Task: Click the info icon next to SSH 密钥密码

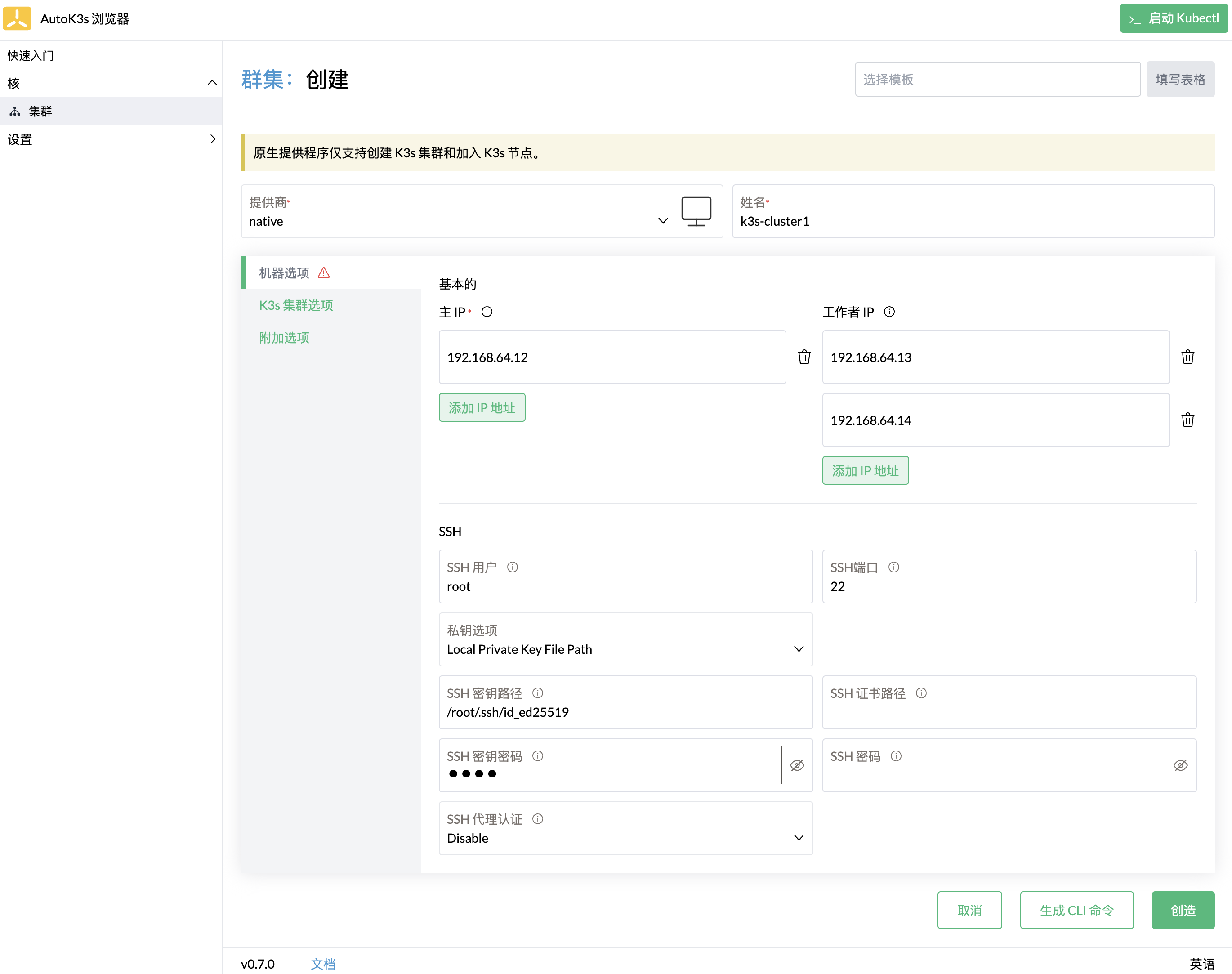Action: pyautogui.click(x=538, y=755)
